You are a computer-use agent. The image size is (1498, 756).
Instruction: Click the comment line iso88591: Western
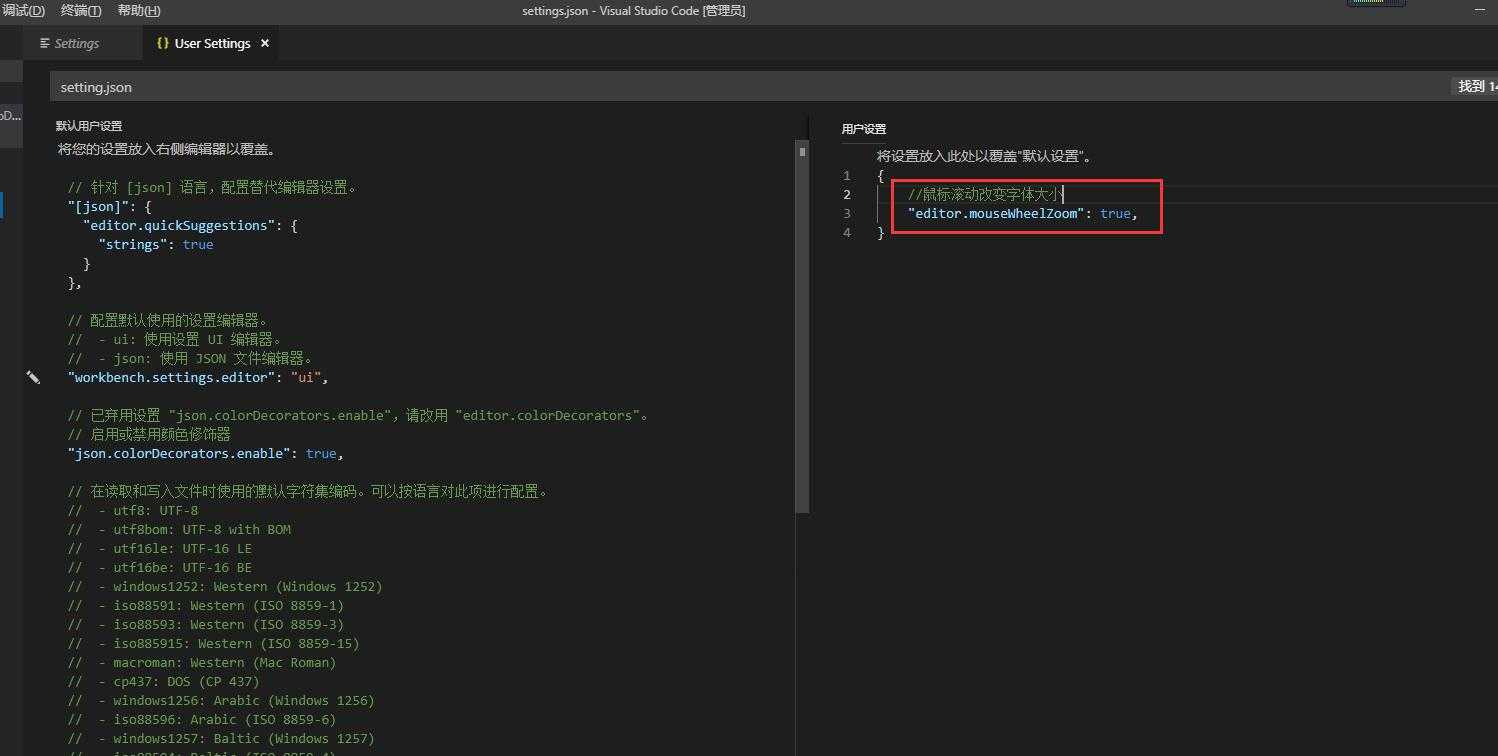point(206,605)
